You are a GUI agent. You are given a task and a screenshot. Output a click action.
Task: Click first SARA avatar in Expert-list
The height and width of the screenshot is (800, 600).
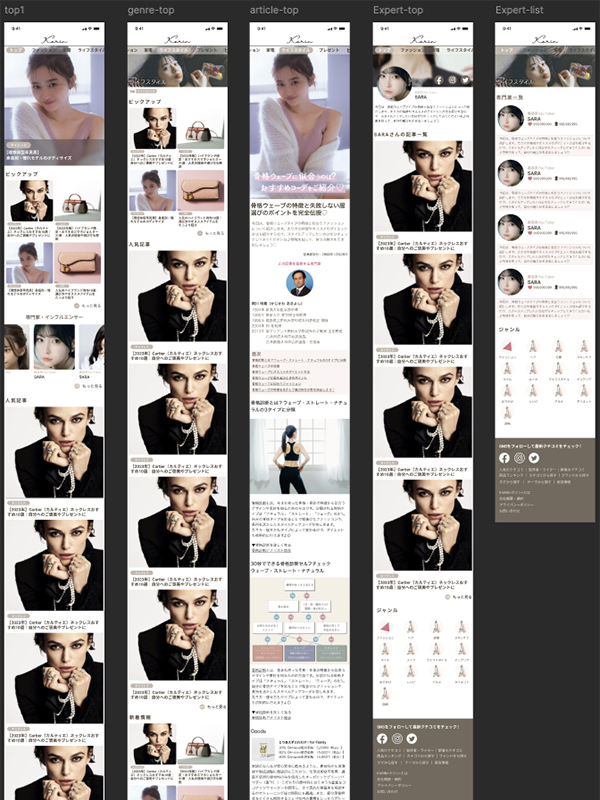(512, 120)
